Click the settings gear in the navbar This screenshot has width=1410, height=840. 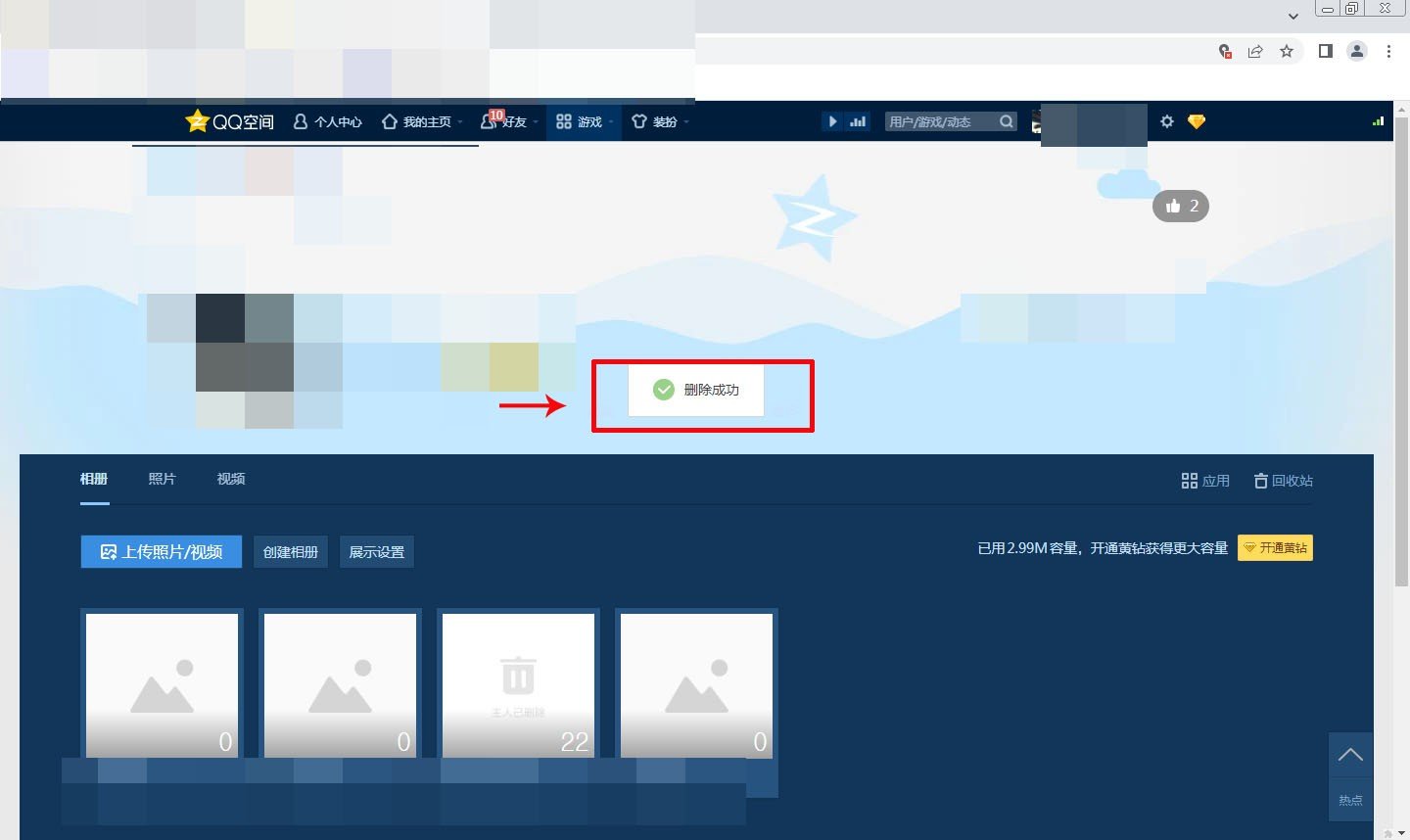coord(1166,121)
